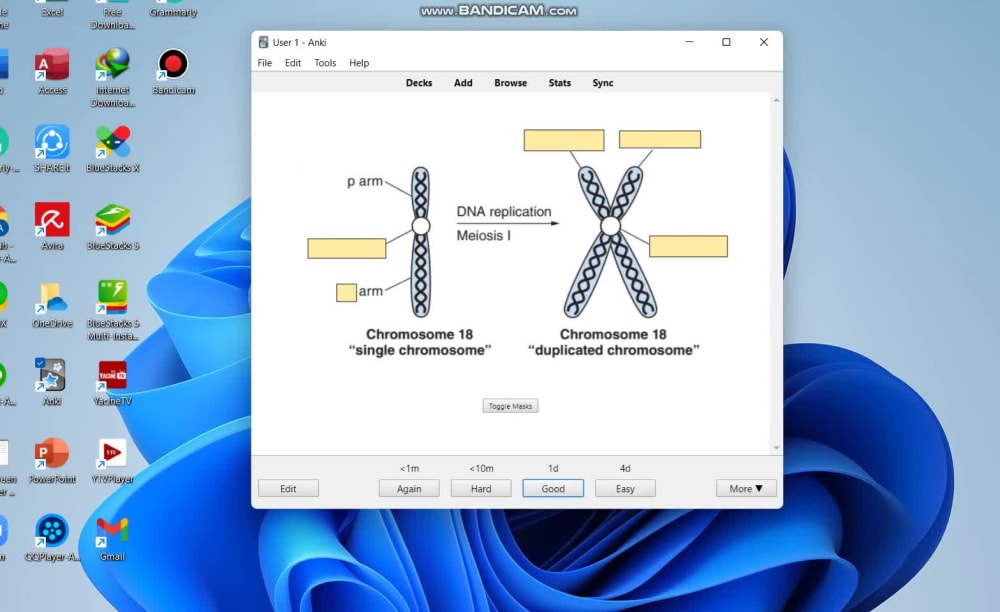1000x612 pixels.
Task: Minimize the Anki window
Action: (x=689, y=42)
